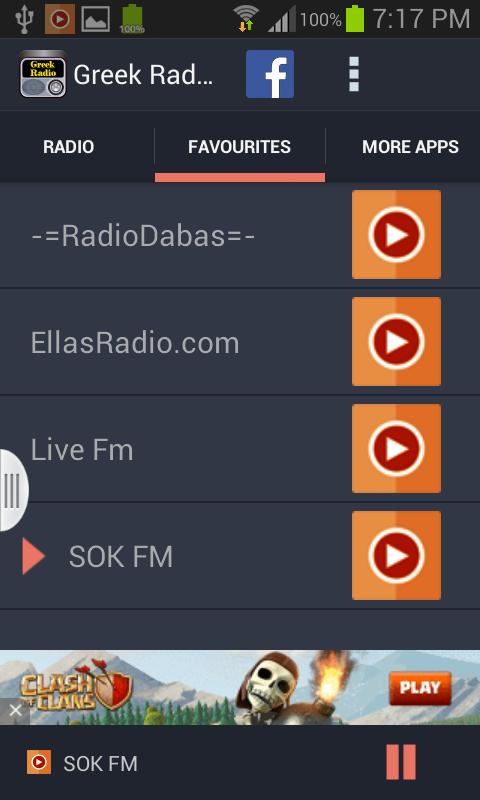Close the Clash of Clans ad banner
The height and width of the screenshot is (800, 480).
tap(15, 711)
